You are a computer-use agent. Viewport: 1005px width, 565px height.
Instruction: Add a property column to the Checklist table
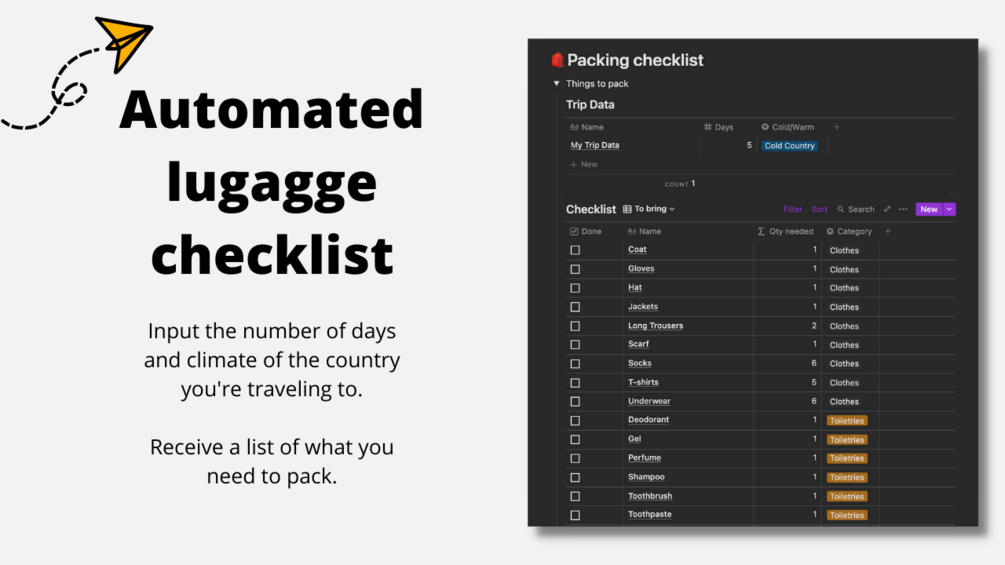point(888,231)
